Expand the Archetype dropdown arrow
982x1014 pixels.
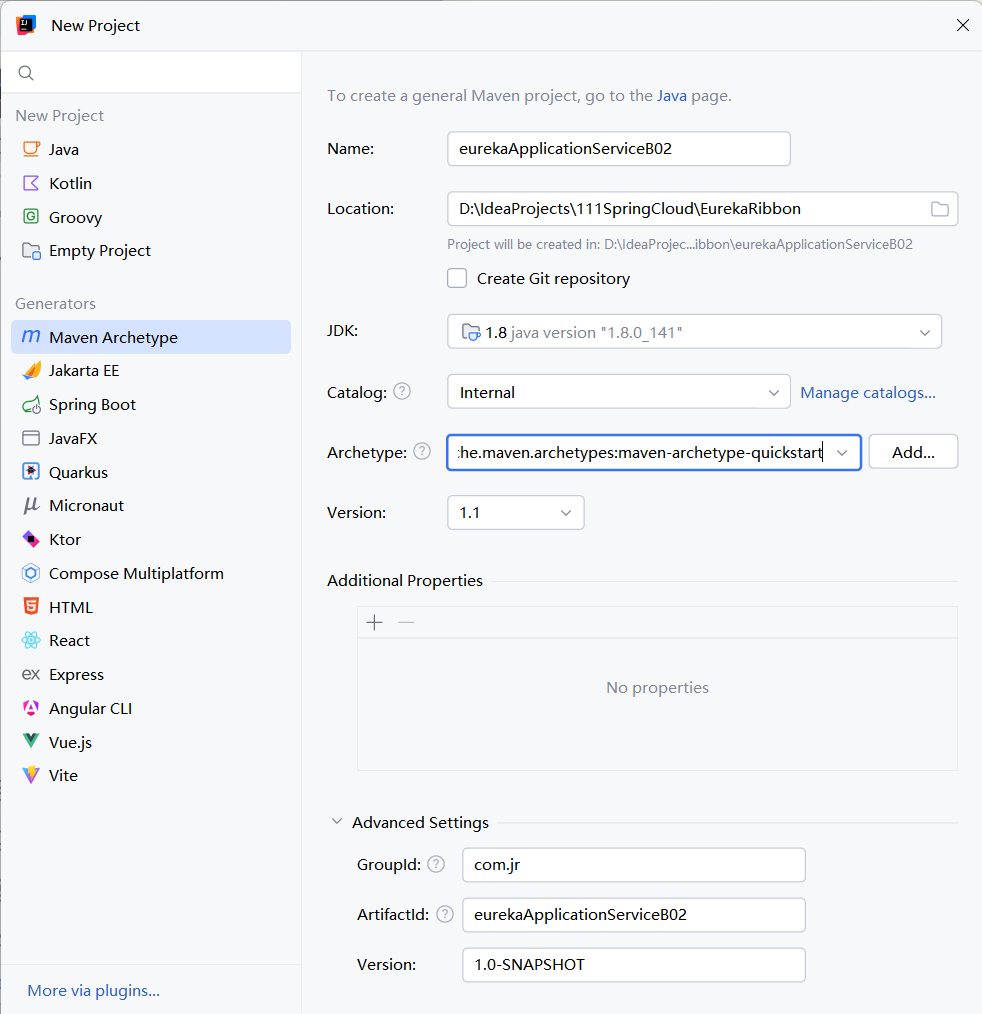842,453
